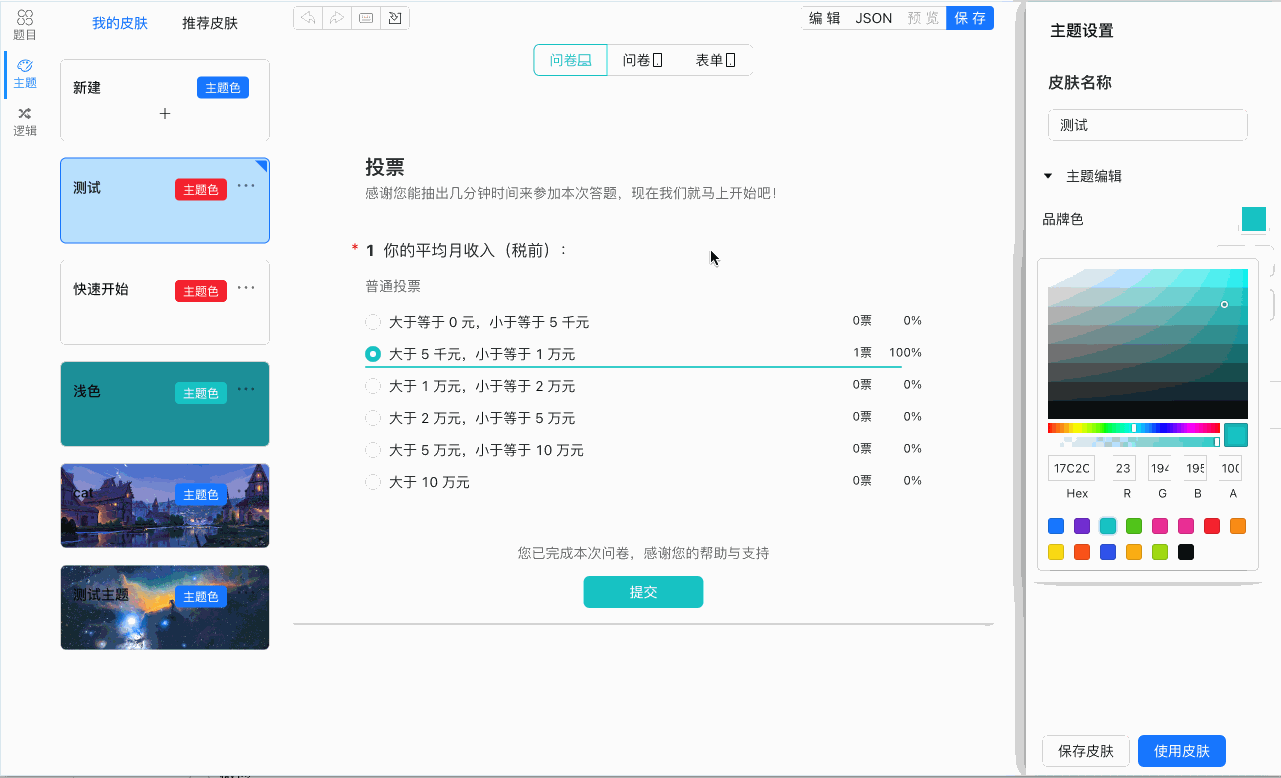Open the 逻辑 sidebar panel
Viewport: 1281px width, 778px height.
click(x=24, y=118)
